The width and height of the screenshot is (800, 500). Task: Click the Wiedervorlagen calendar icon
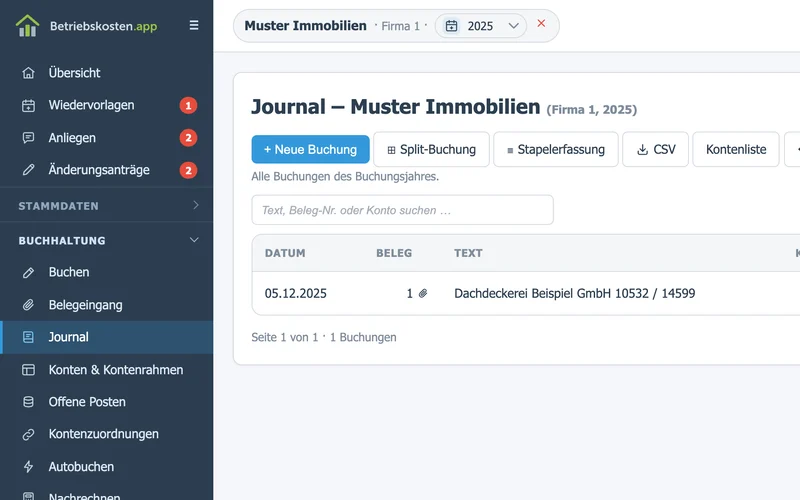[x=29, y=106]
